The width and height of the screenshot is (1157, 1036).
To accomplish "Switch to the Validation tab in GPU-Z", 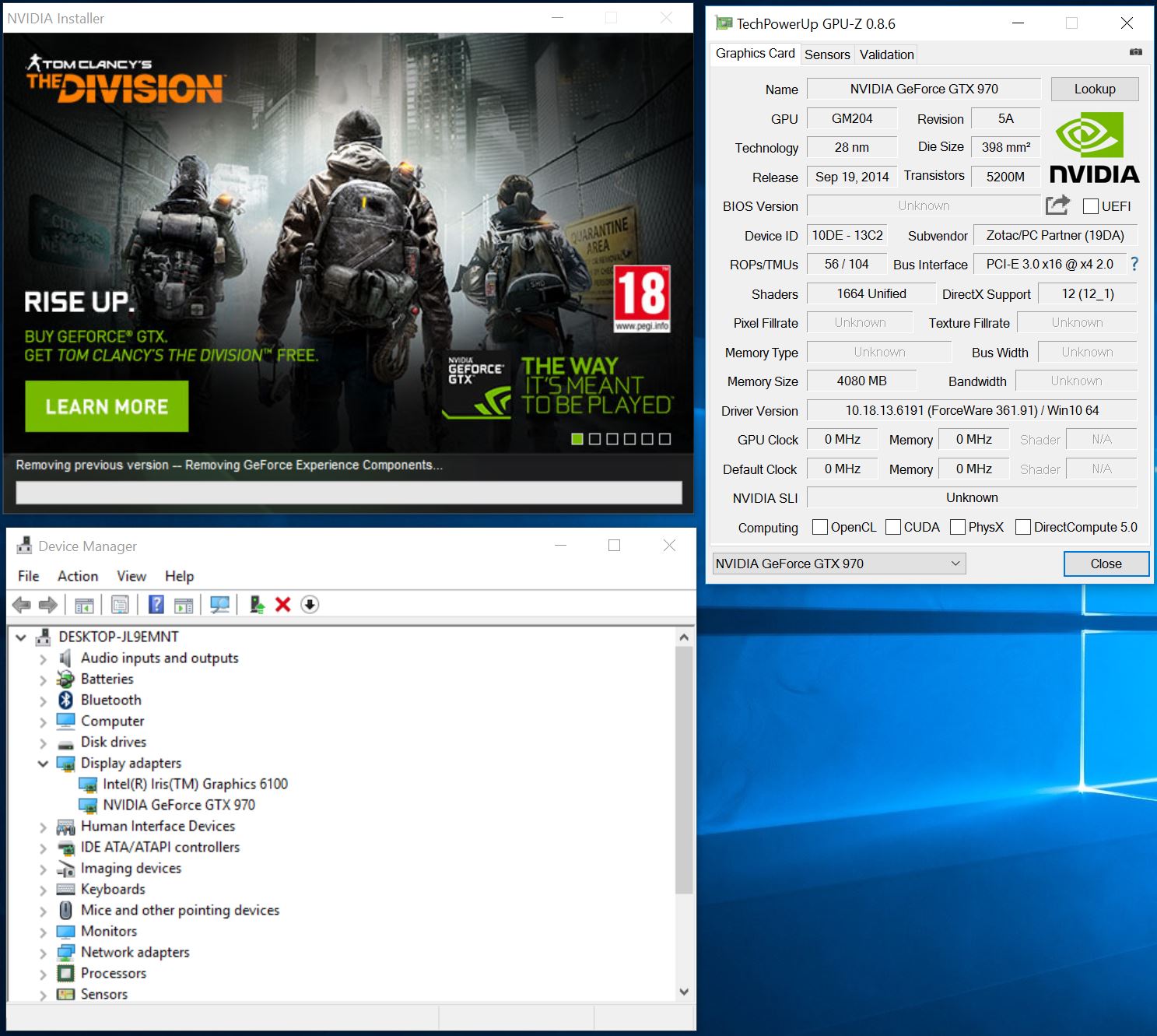I will [886, 54].
